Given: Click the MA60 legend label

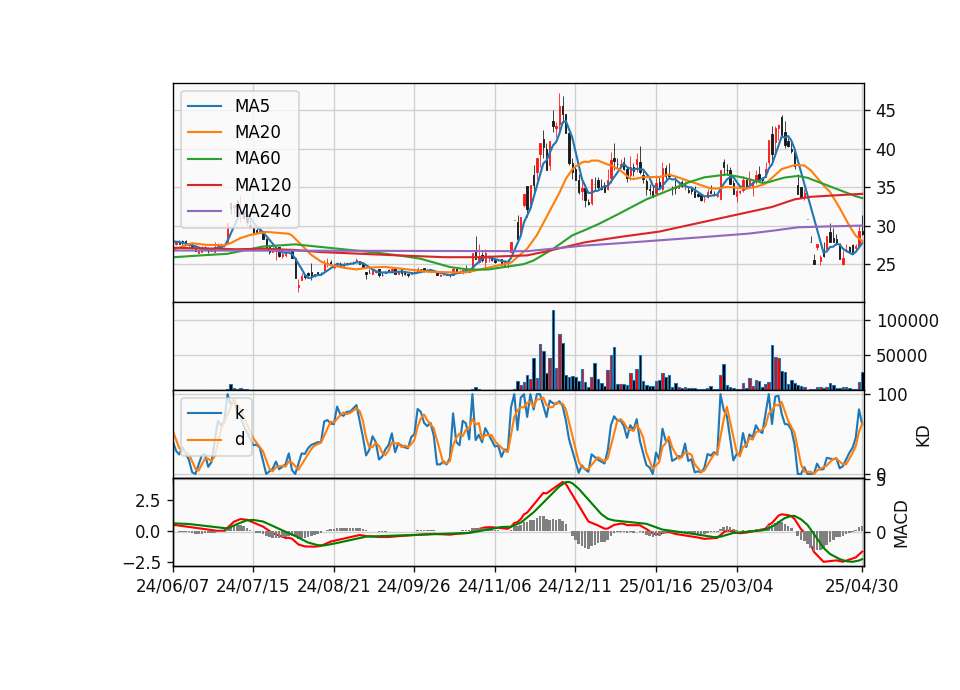Looking at the screenshot, I should [258, 159].
